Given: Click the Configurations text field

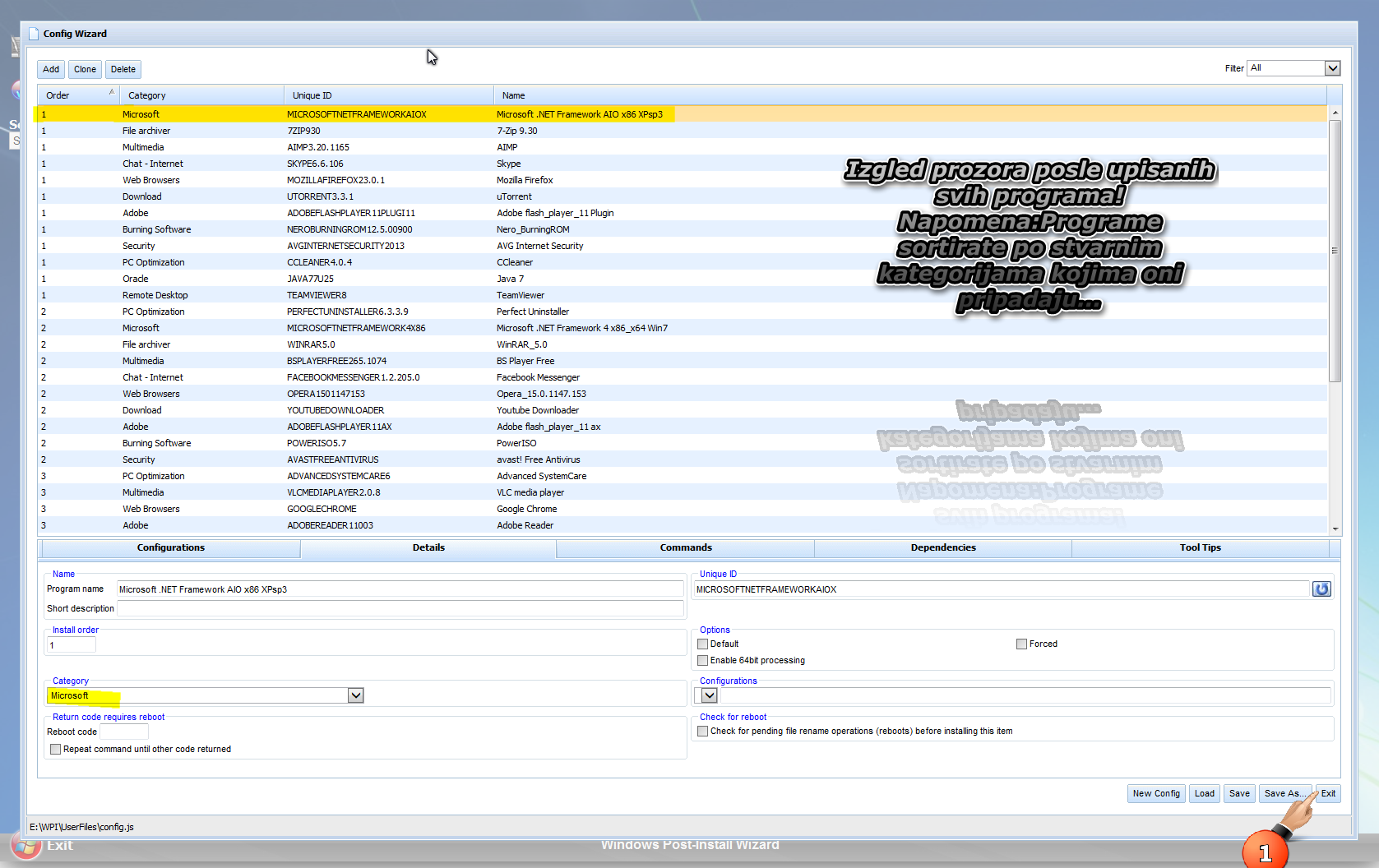Looking at the screenshot, I should pyautogui.click(x=1025, y=695).
